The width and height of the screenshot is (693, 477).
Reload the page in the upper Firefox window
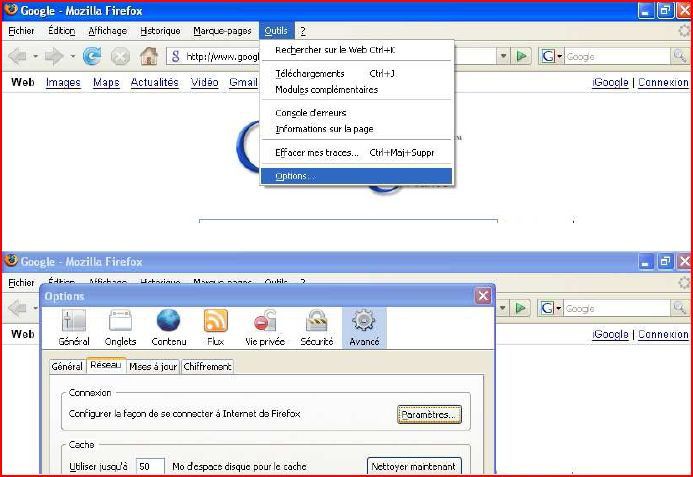pyautogui.click(x=92, y=56)
